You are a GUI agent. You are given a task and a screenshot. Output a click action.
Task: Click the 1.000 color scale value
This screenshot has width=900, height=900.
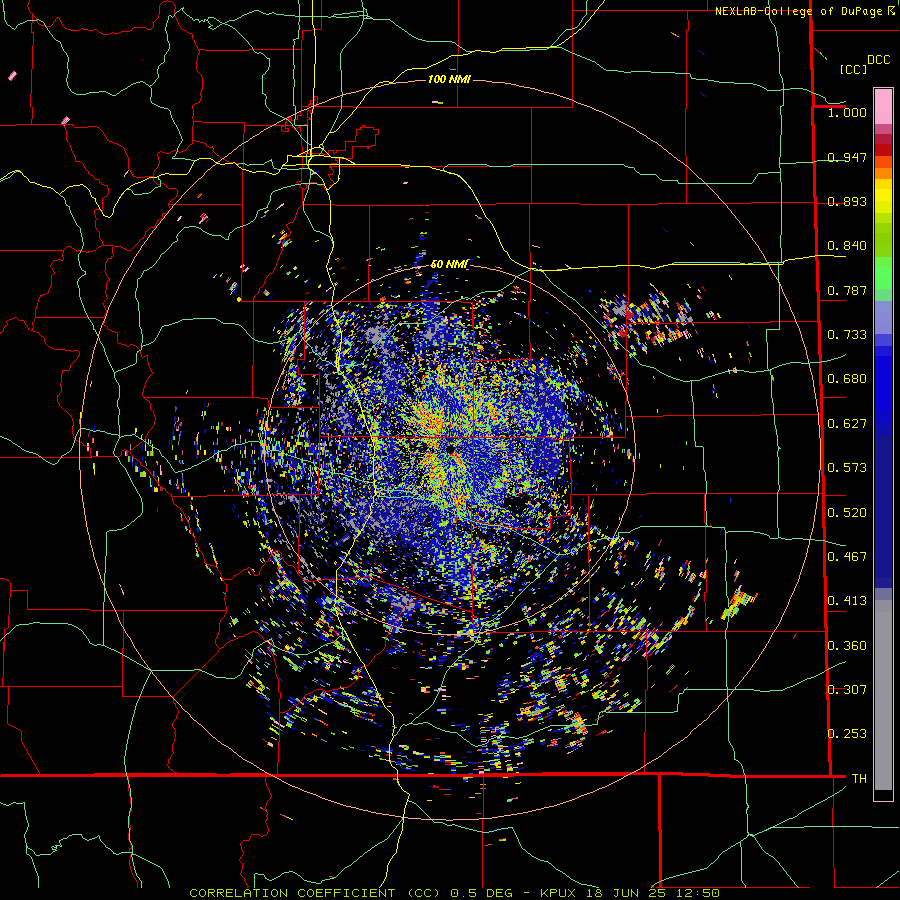tap(847, 112)
